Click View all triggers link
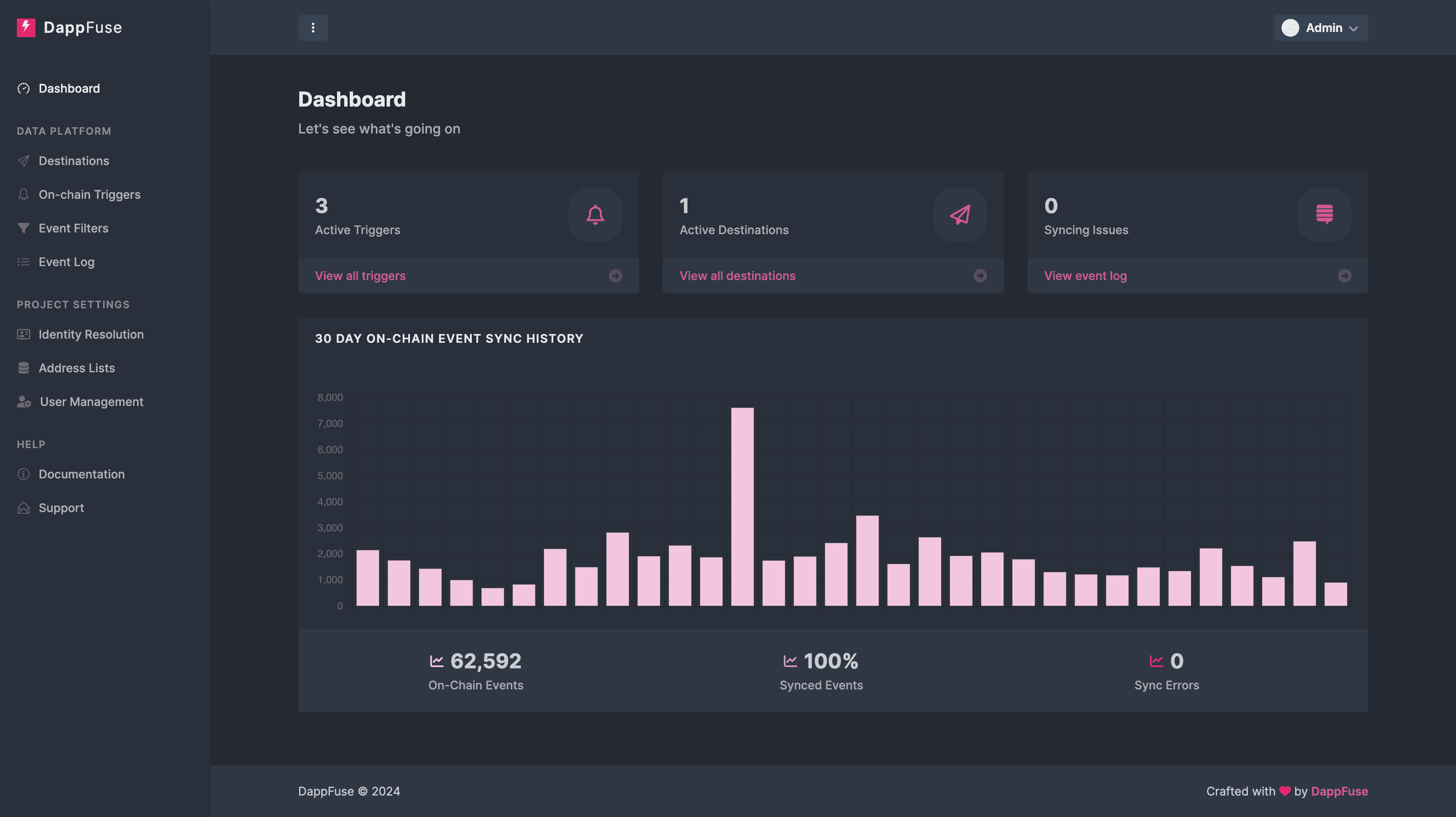 pos(360,276)
